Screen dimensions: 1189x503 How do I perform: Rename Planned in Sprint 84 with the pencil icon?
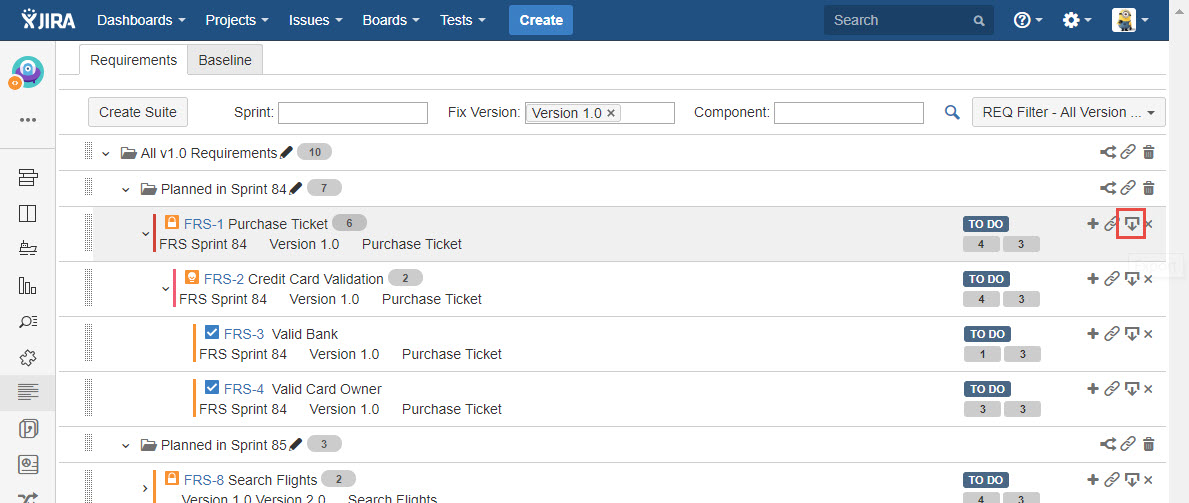coord(296,188)
